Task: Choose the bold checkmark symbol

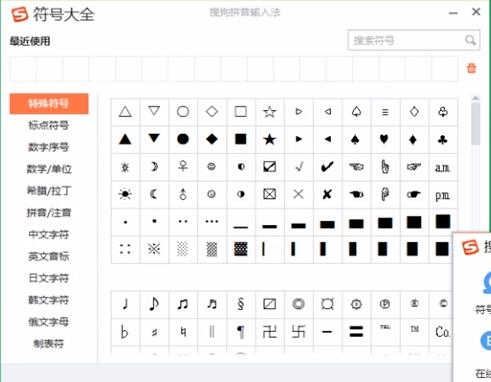Action: [327, 167]
